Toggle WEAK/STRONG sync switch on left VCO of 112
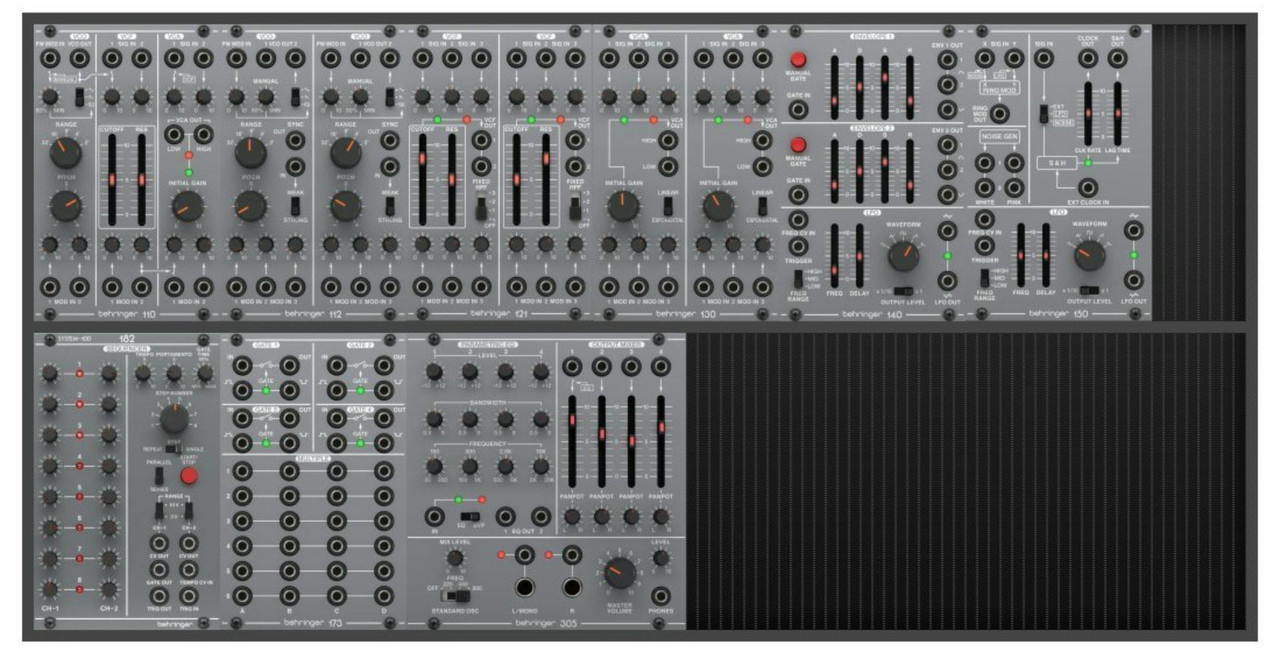Viewport: 1280px width, 660px height. (295, 204)
